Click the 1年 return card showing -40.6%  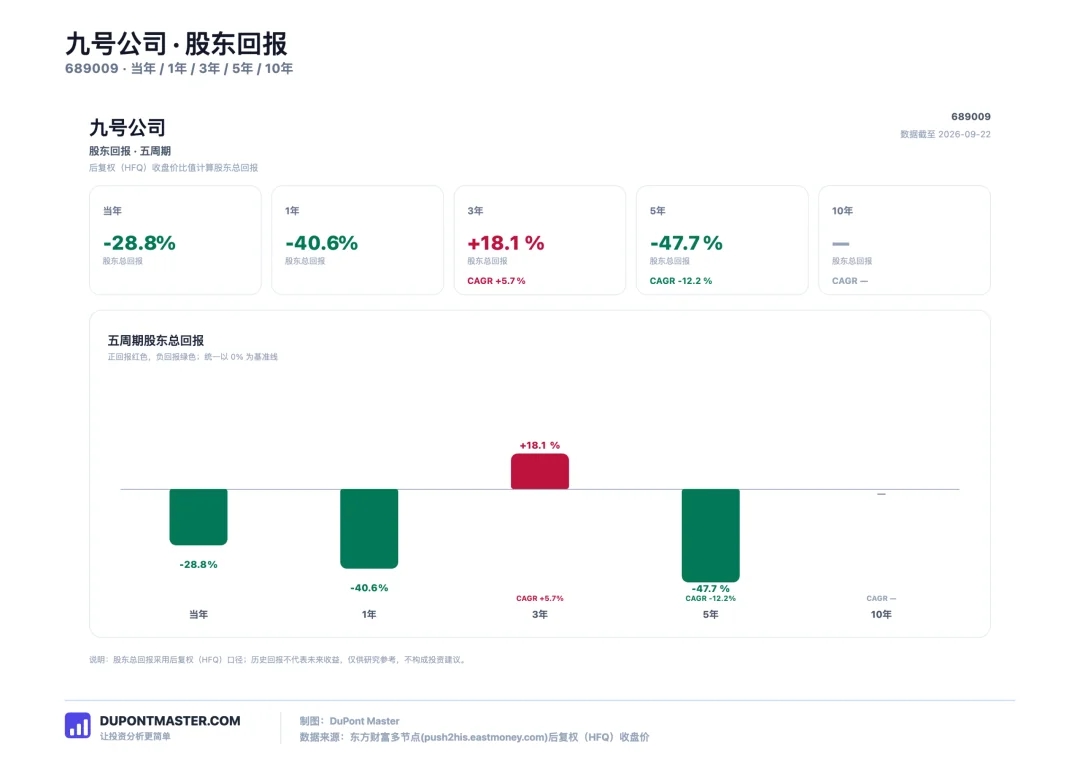point(357,240)
